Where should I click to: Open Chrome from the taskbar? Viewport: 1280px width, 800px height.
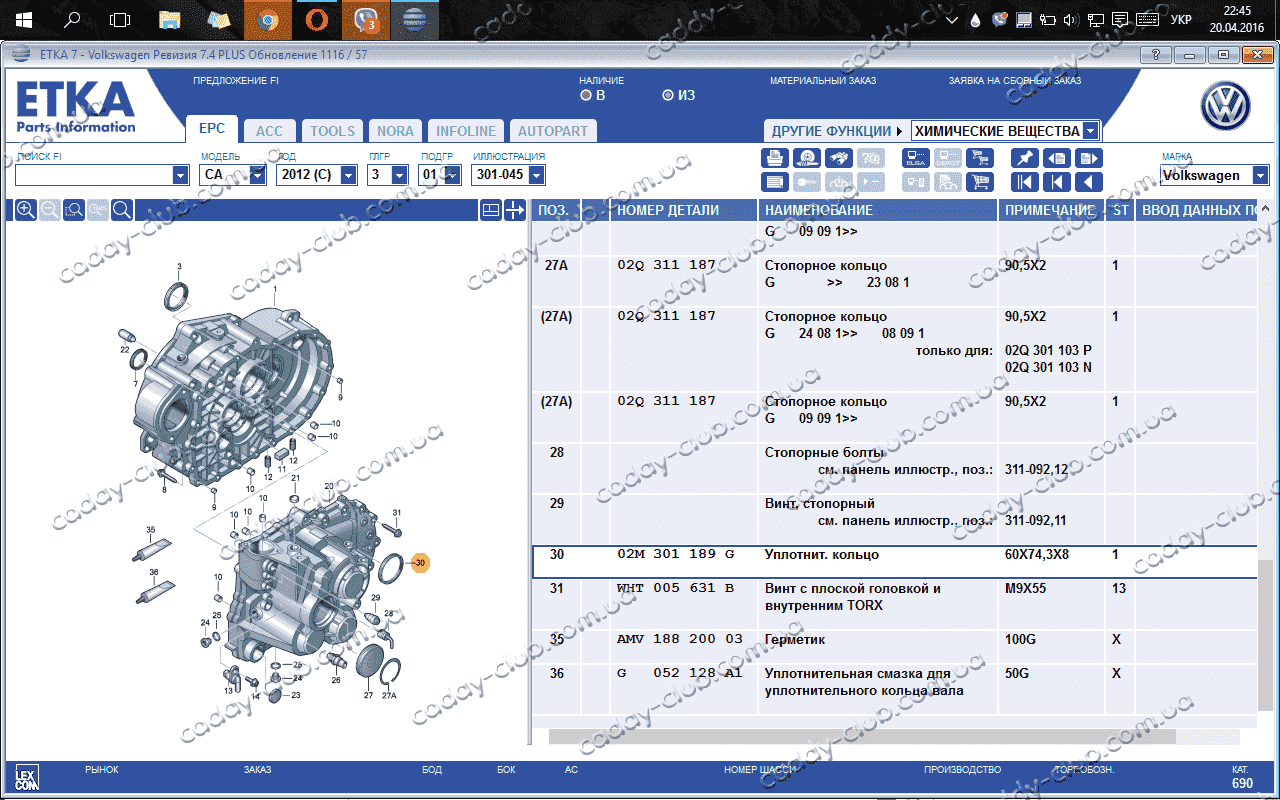click(x=267, y=19)
